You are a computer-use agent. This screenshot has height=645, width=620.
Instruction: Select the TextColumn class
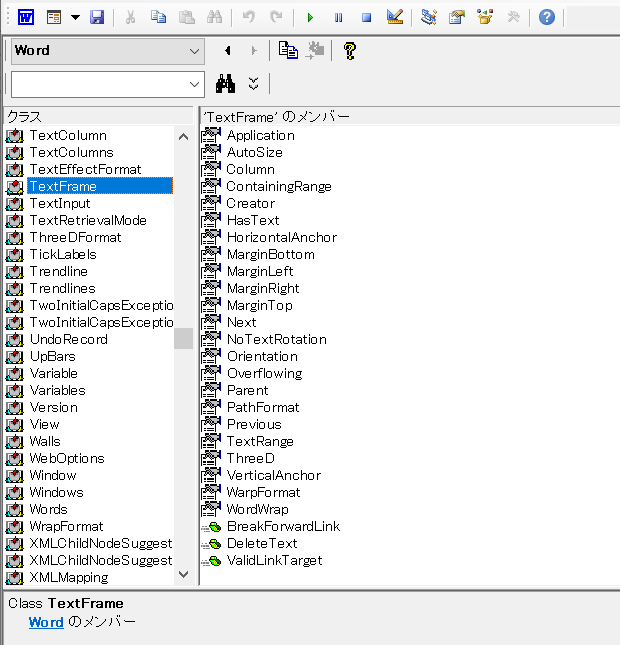pos(68,135)
